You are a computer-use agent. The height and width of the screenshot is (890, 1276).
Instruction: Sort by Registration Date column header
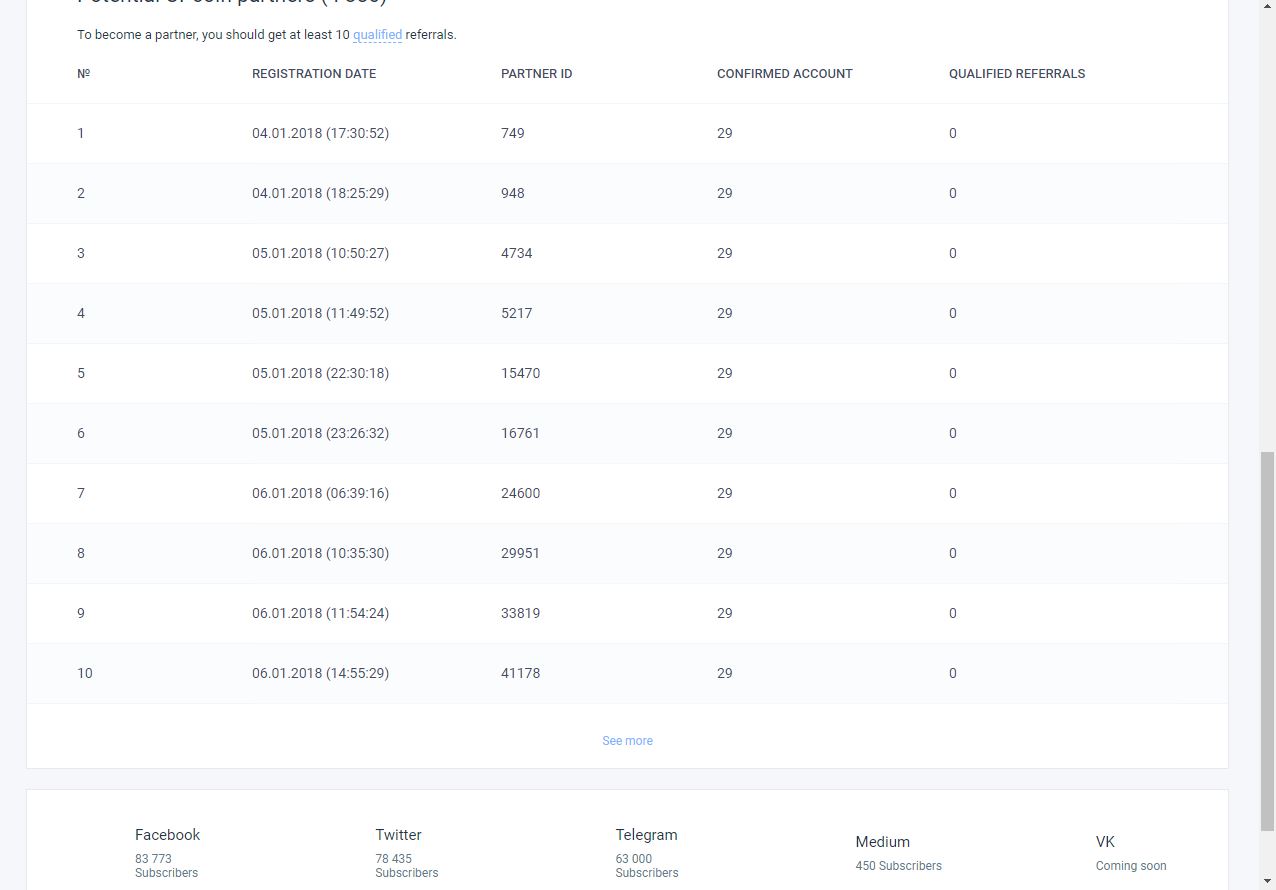click(x=314, y=74)
